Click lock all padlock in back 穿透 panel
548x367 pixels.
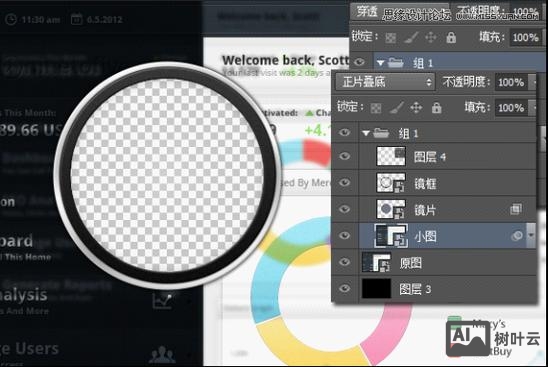[x=451, y=37]
